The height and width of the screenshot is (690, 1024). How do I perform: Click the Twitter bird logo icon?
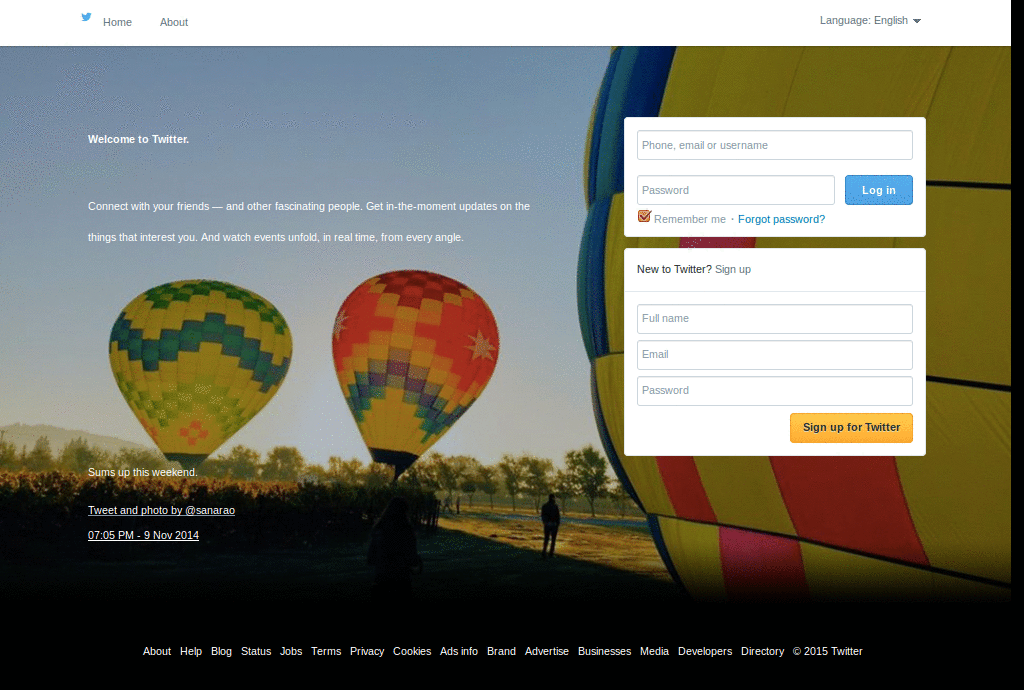[x=86, y=18]
